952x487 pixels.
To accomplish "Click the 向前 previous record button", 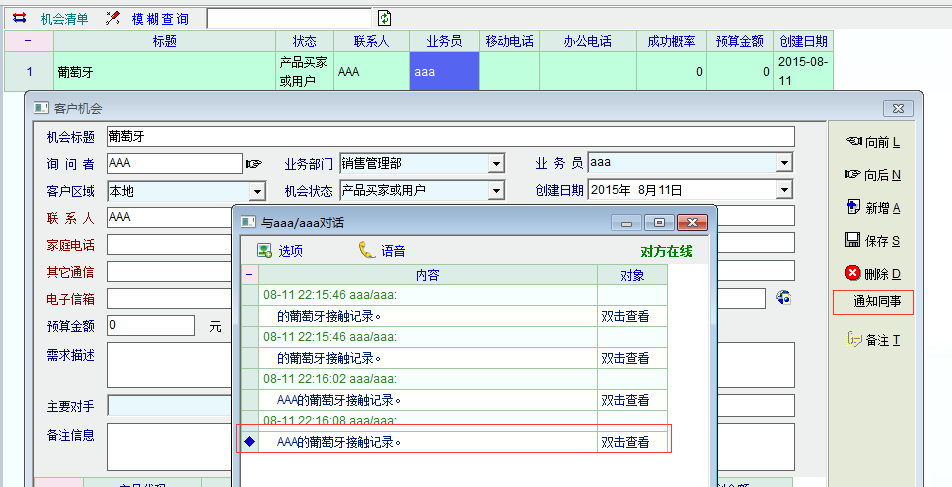I will tap(872, 142).
